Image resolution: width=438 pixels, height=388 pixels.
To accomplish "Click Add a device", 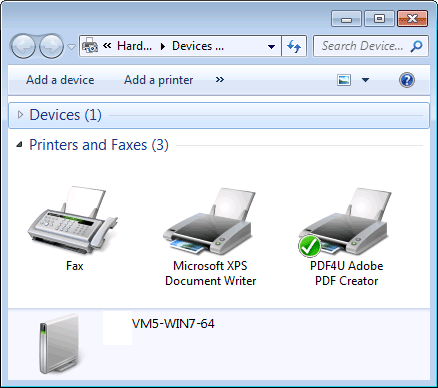I will 60,80.
